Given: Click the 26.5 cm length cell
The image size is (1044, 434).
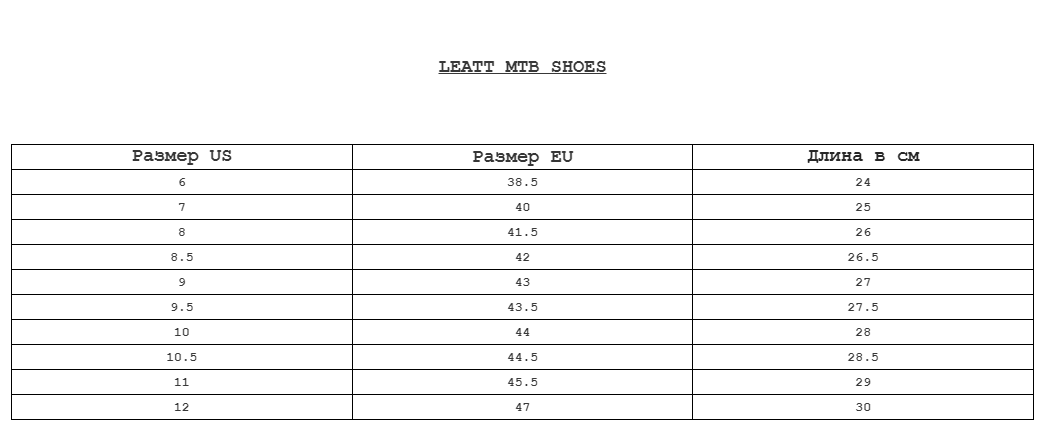Looking at the screenshot, I should tap(862, 257).
